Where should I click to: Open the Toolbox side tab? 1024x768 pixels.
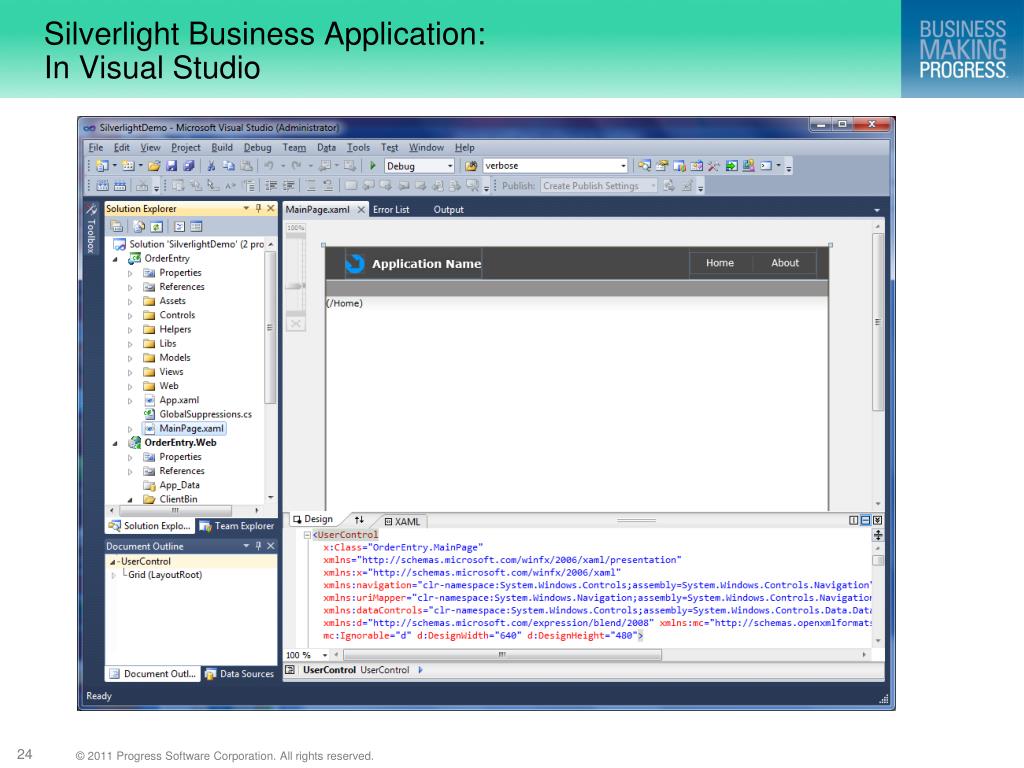coord(91,229)
